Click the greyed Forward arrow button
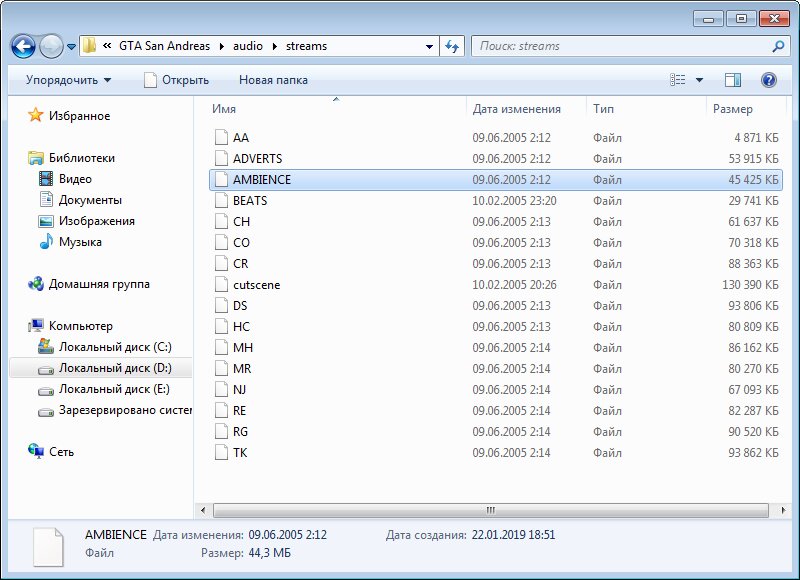The height and width of the screenshot is (580, 800). pos(51,46)
